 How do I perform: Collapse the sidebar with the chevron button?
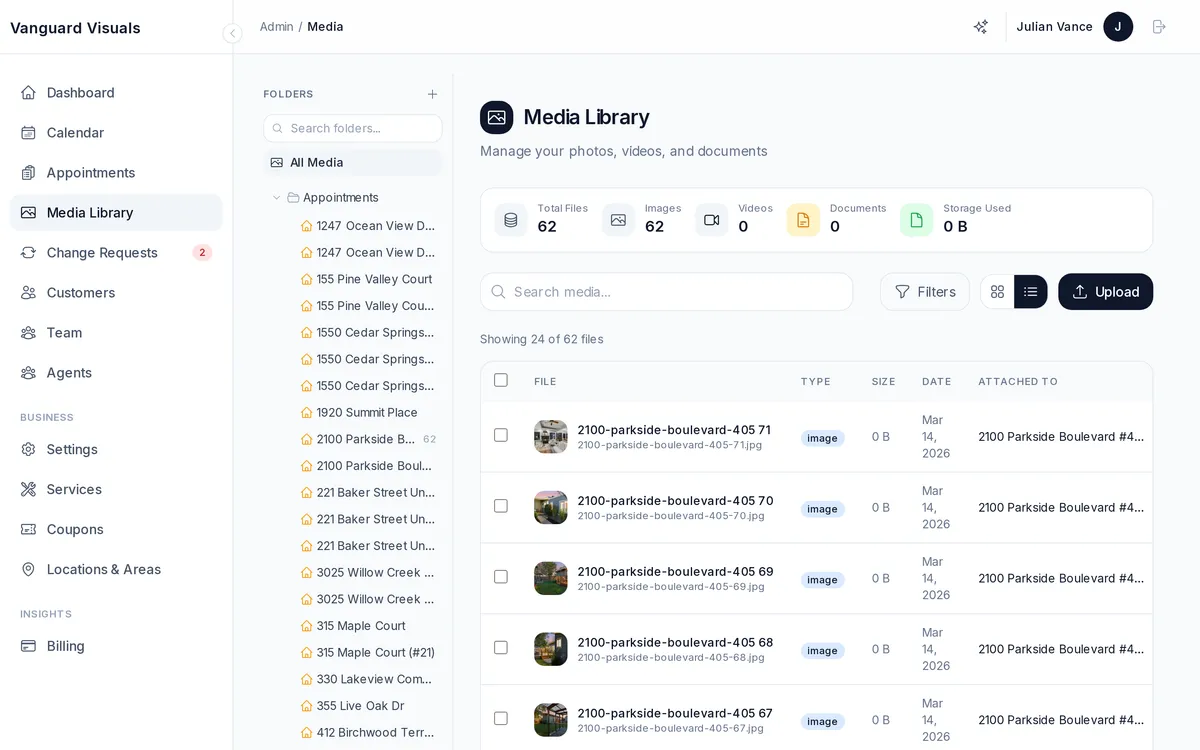click(x=232, y=33)
